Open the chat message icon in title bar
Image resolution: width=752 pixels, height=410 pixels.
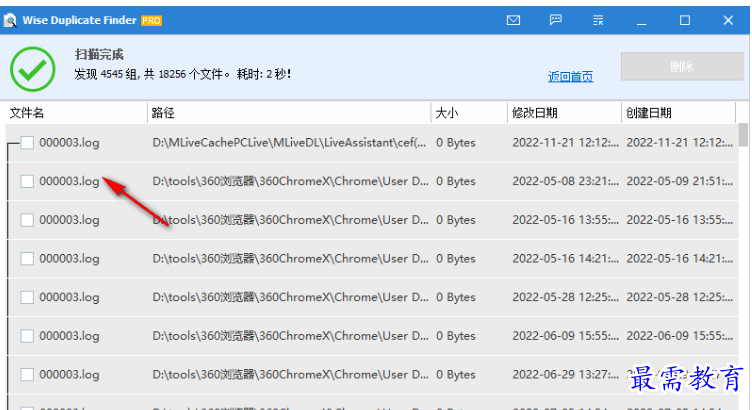[555, 20]
